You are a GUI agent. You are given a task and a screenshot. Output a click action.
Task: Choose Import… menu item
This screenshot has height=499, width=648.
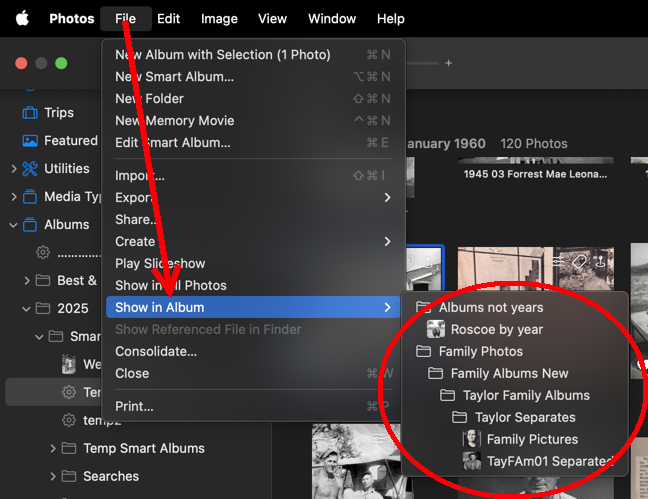click(253, 176)
